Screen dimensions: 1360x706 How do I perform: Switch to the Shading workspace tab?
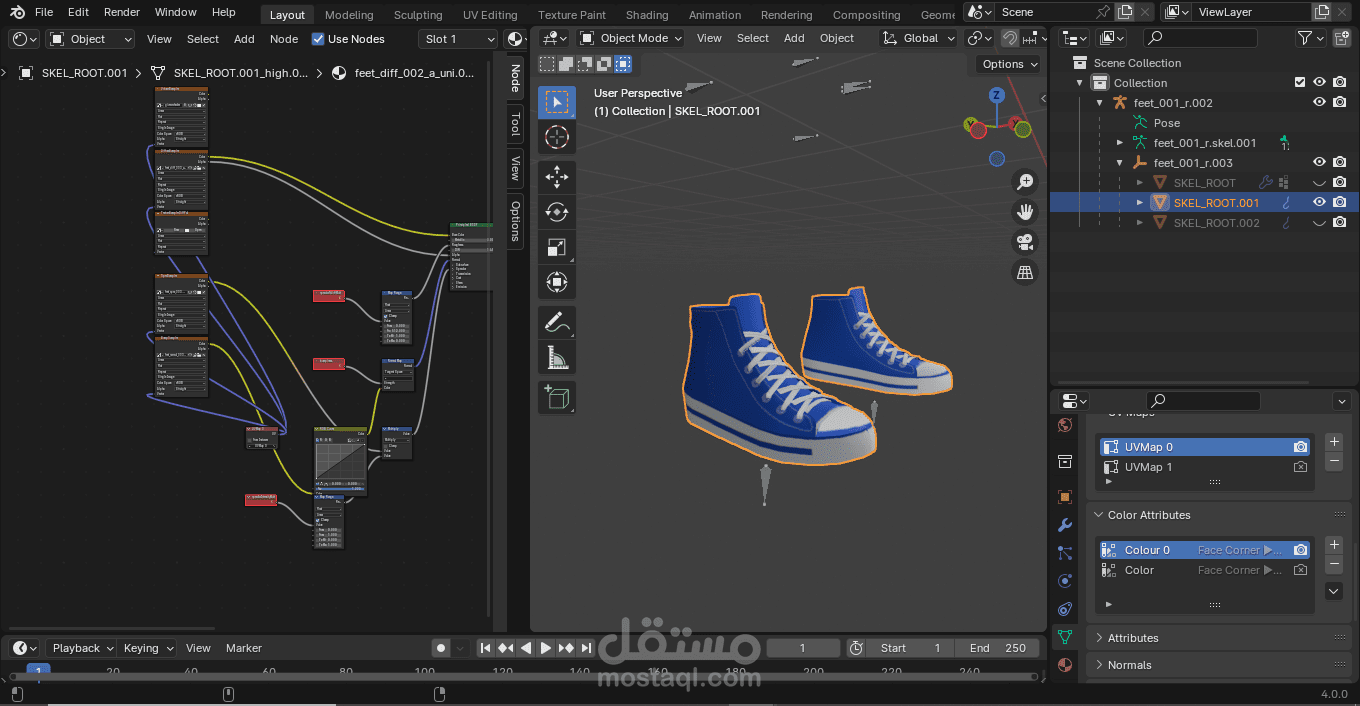(647, 15)
